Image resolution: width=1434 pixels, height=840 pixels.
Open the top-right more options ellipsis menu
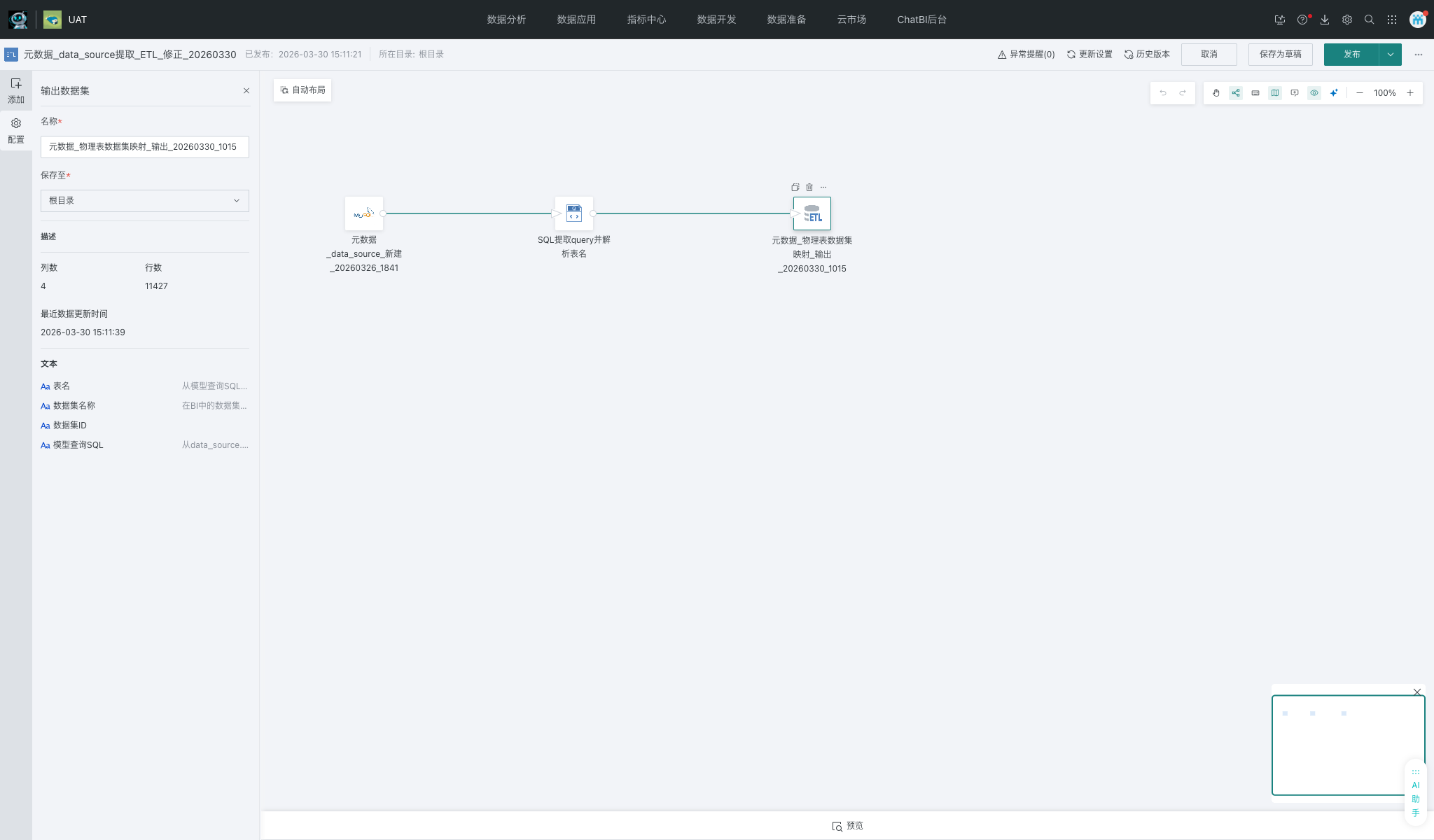[x=1419, y=55]
